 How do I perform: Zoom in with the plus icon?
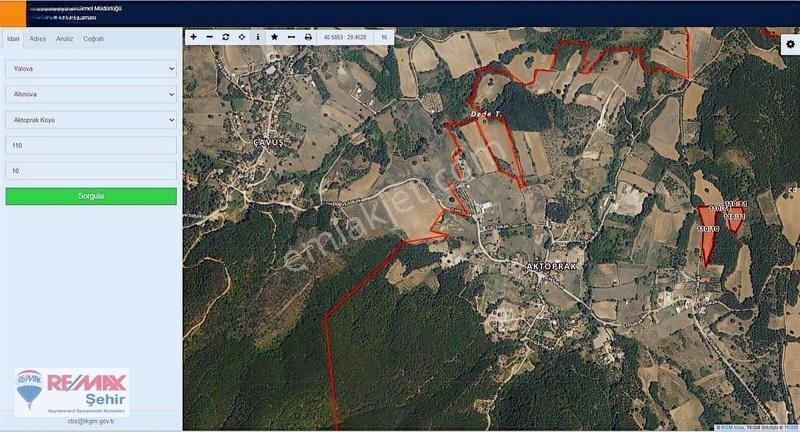(193, 37)
